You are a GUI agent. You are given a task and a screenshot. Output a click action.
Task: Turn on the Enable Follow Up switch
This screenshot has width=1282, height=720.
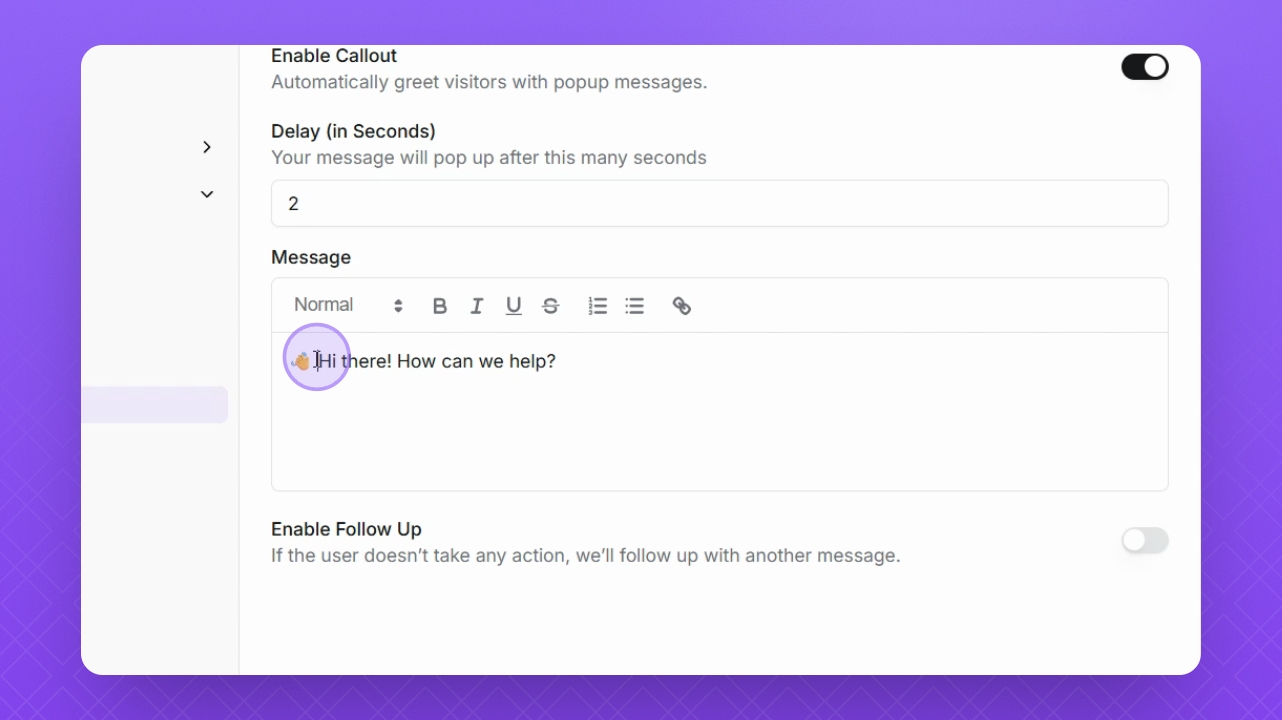click(1145, 541)
